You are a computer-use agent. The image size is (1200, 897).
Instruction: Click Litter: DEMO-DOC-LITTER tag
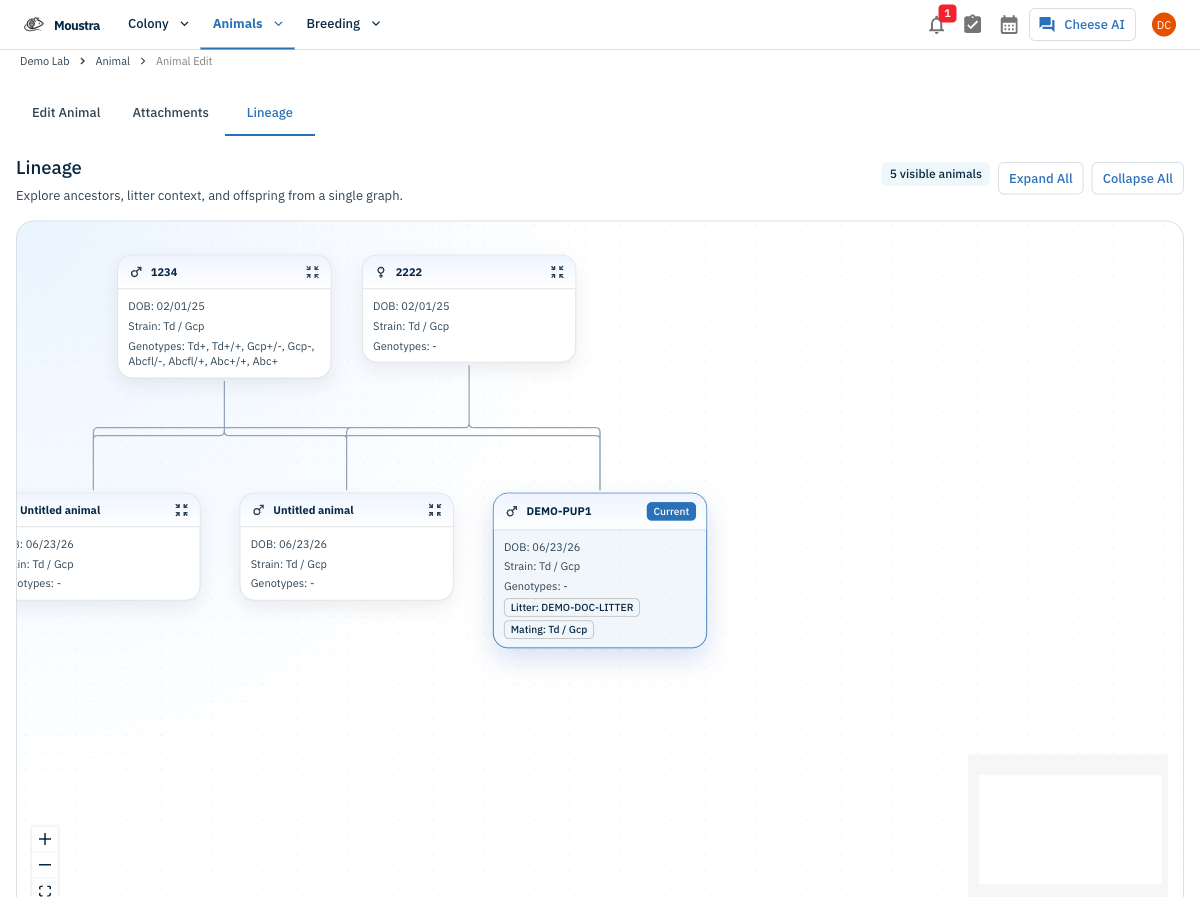click(572, 607)
